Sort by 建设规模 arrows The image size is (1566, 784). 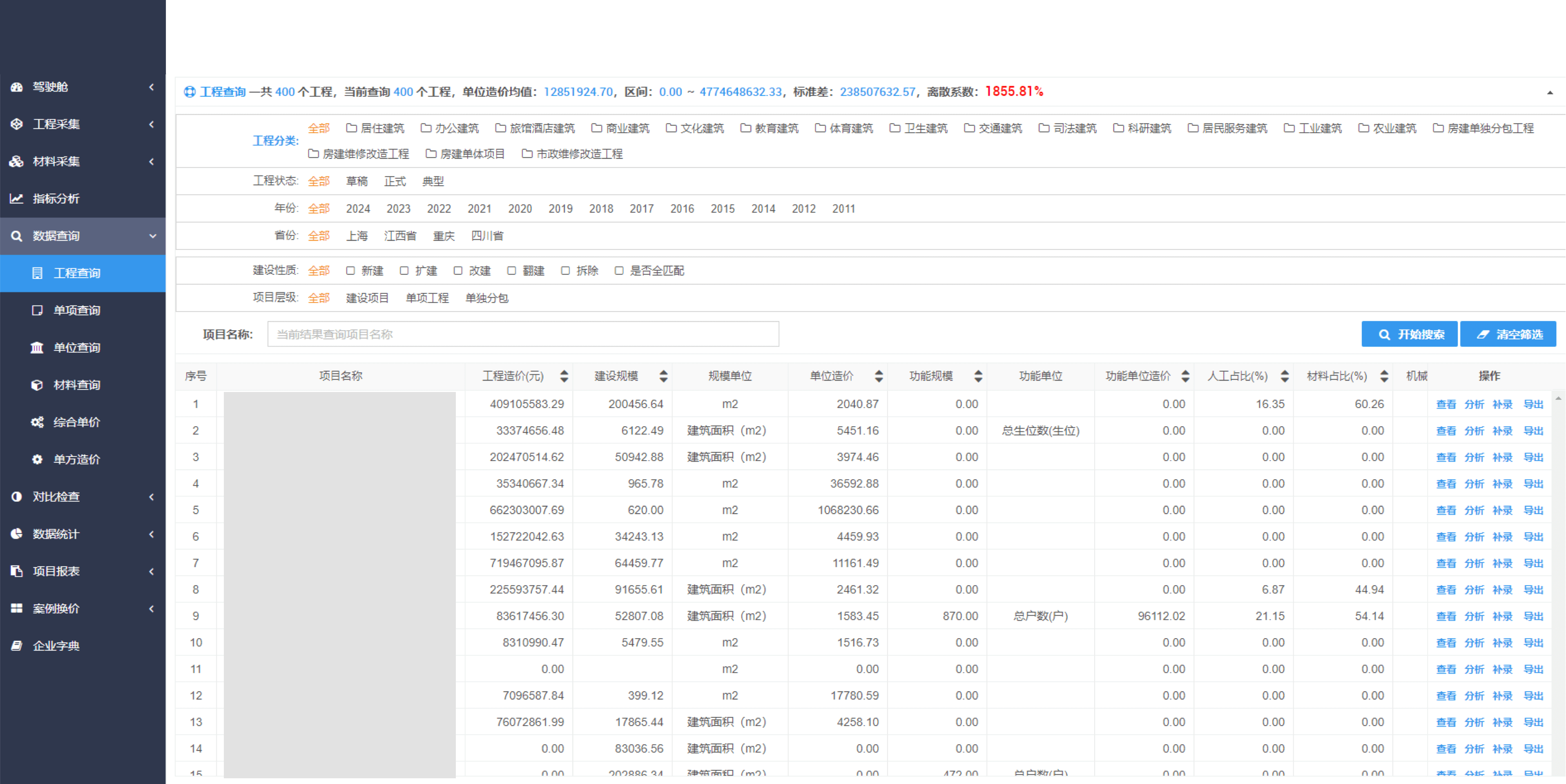pos(663,376)
